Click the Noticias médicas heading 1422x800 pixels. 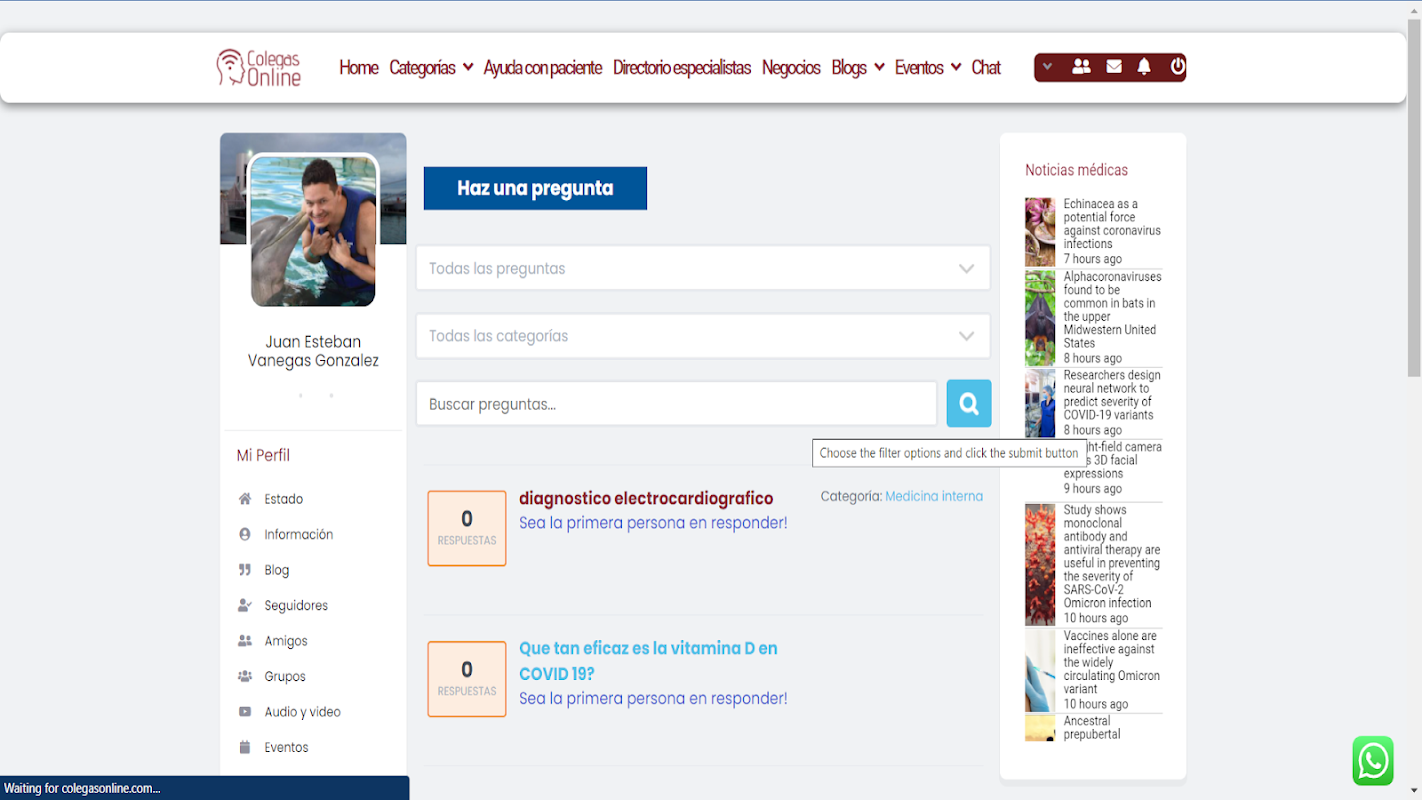(1076, 170)
